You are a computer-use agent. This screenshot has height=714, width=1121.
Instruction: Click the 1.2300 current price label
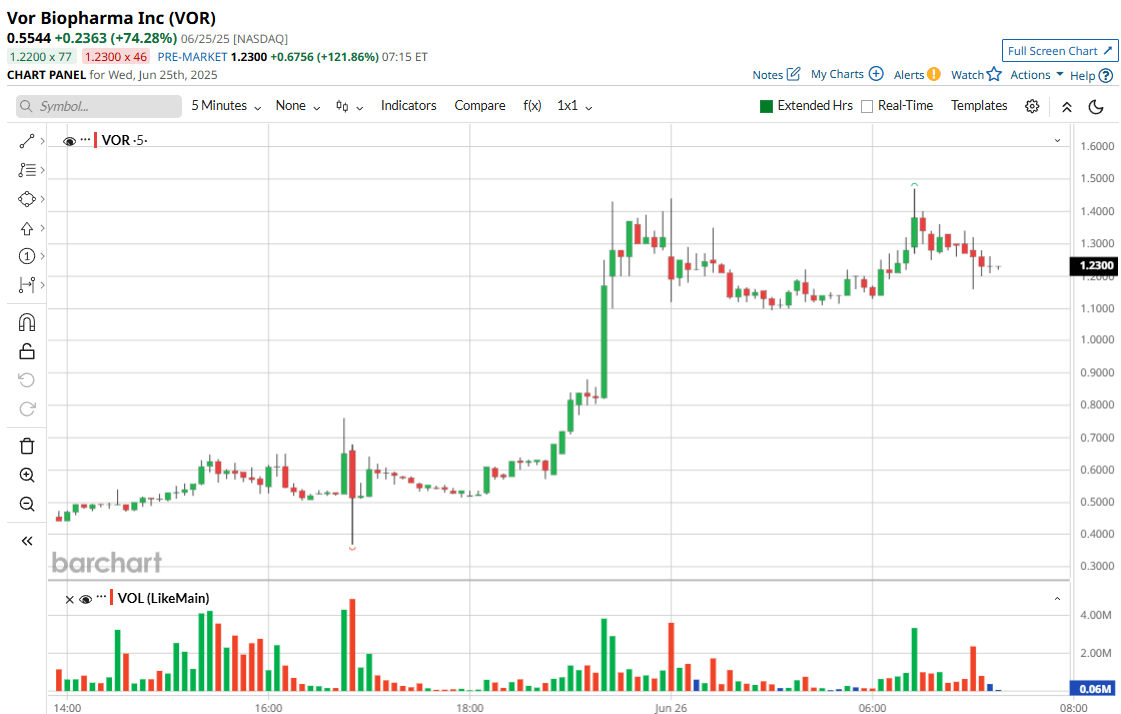click(x=1095, y=265)
